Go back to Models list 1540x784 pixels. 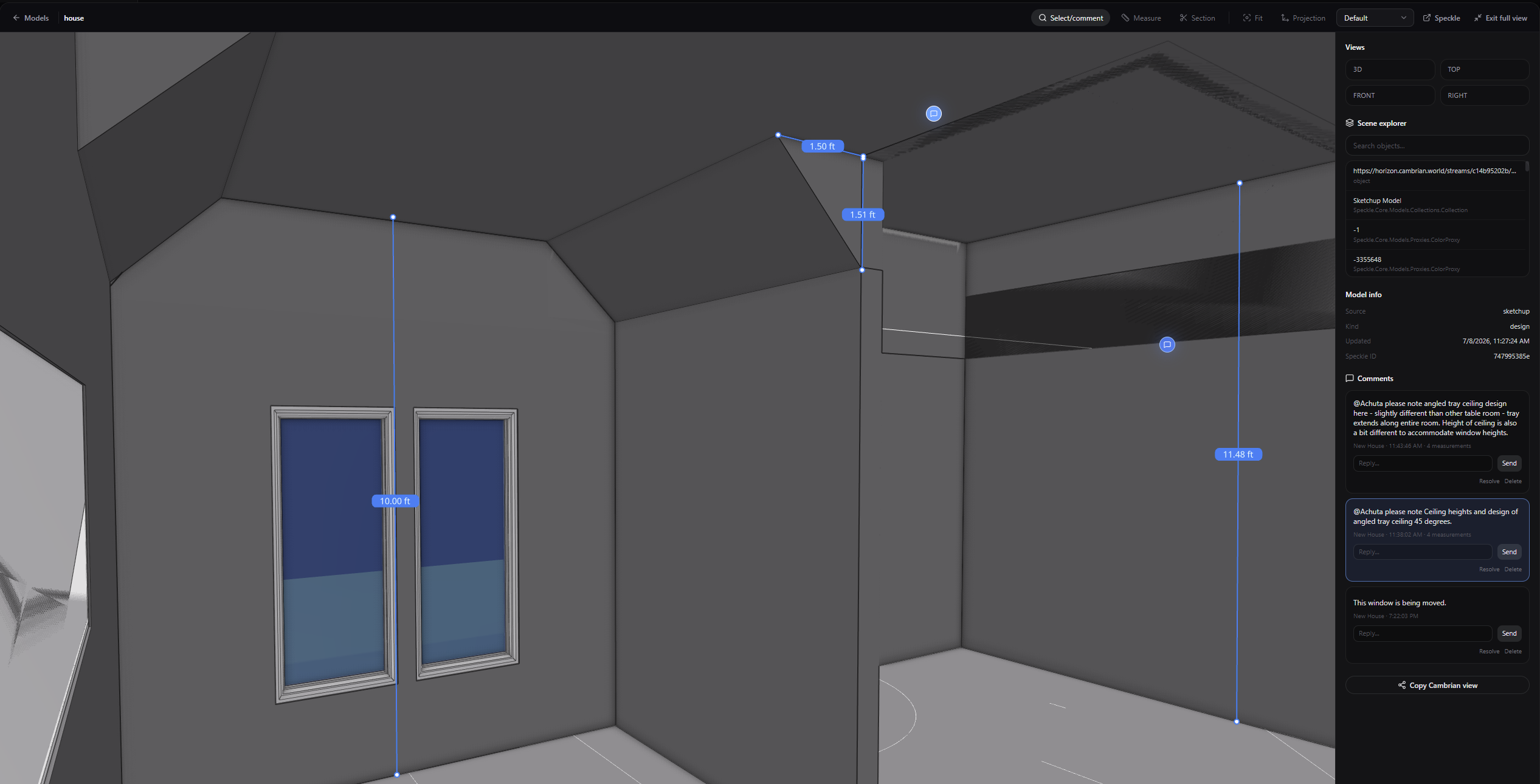[x=30, y=18]
